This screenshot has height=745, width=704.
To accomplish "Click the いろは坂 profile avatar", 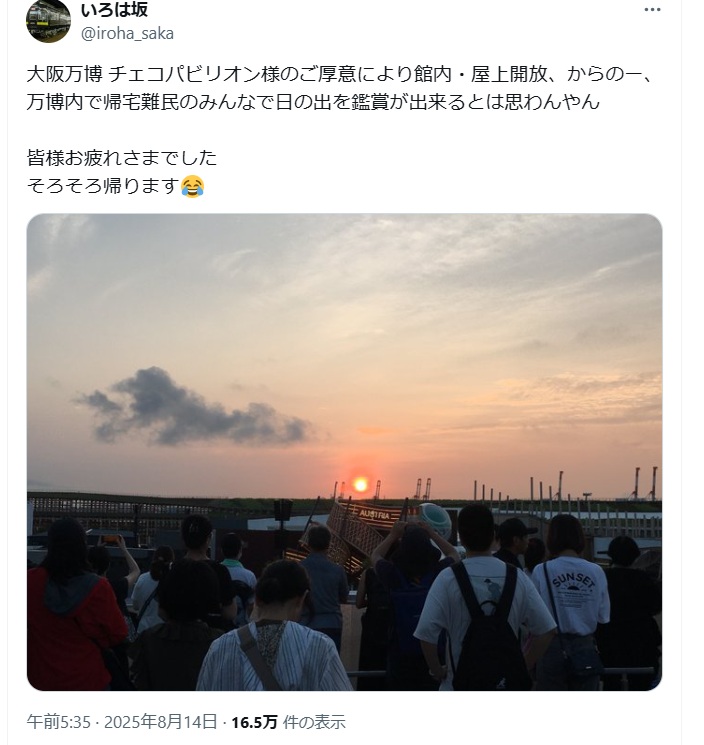I will (48, 20).
